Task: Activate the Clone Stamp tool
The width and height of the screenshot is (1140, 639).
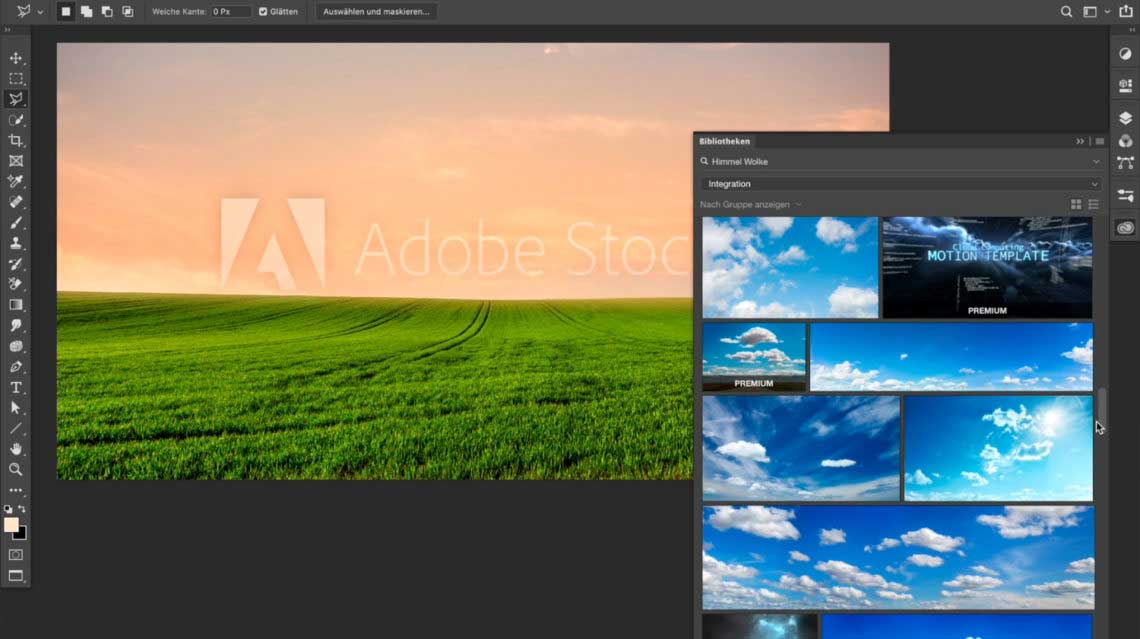Action: point(16,243)
